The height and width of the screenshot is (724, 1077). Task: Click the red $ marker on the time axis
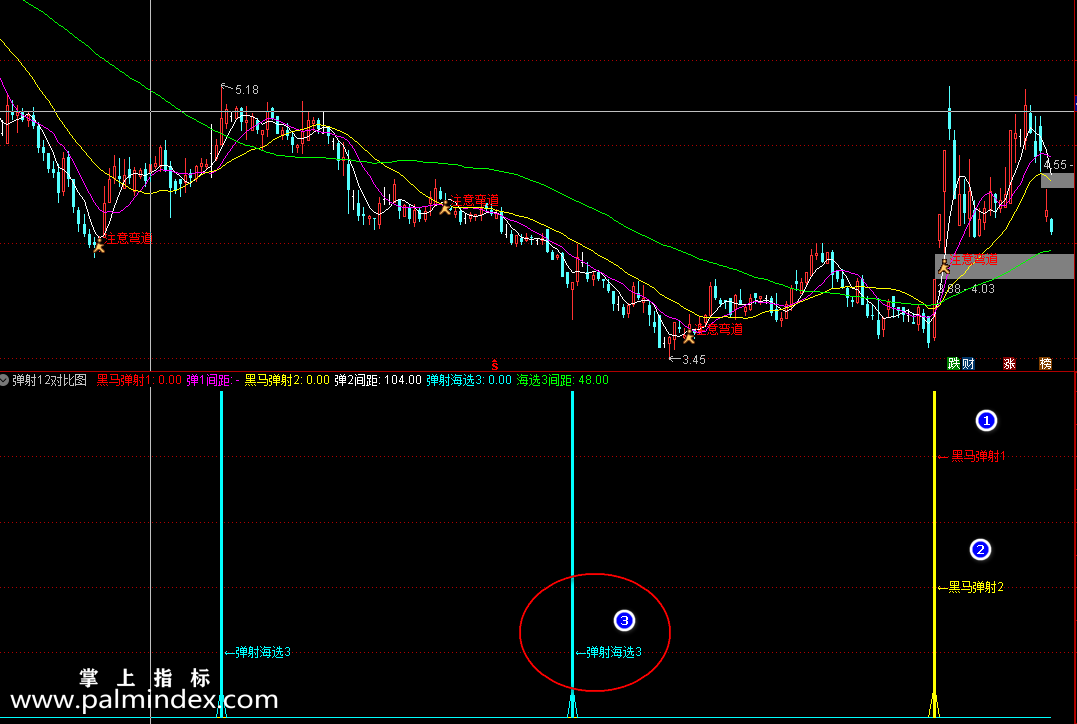(x=495, y=365)
